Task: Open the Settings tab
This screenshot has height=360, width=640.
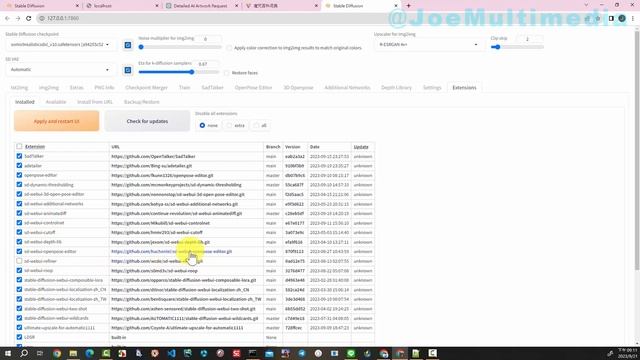Action: 432,88
